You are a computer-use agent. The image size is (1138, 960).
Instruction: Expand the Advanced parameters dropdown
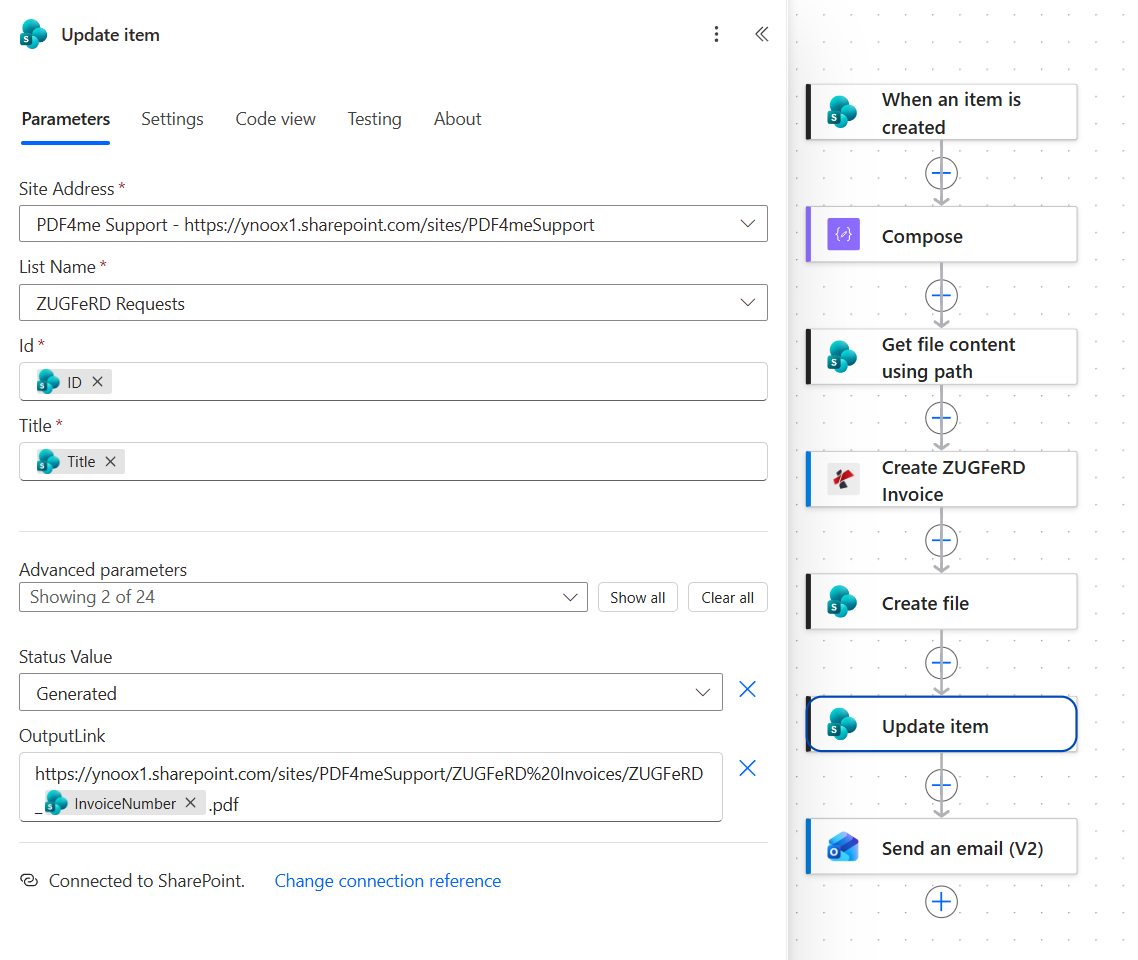point(303,597)
